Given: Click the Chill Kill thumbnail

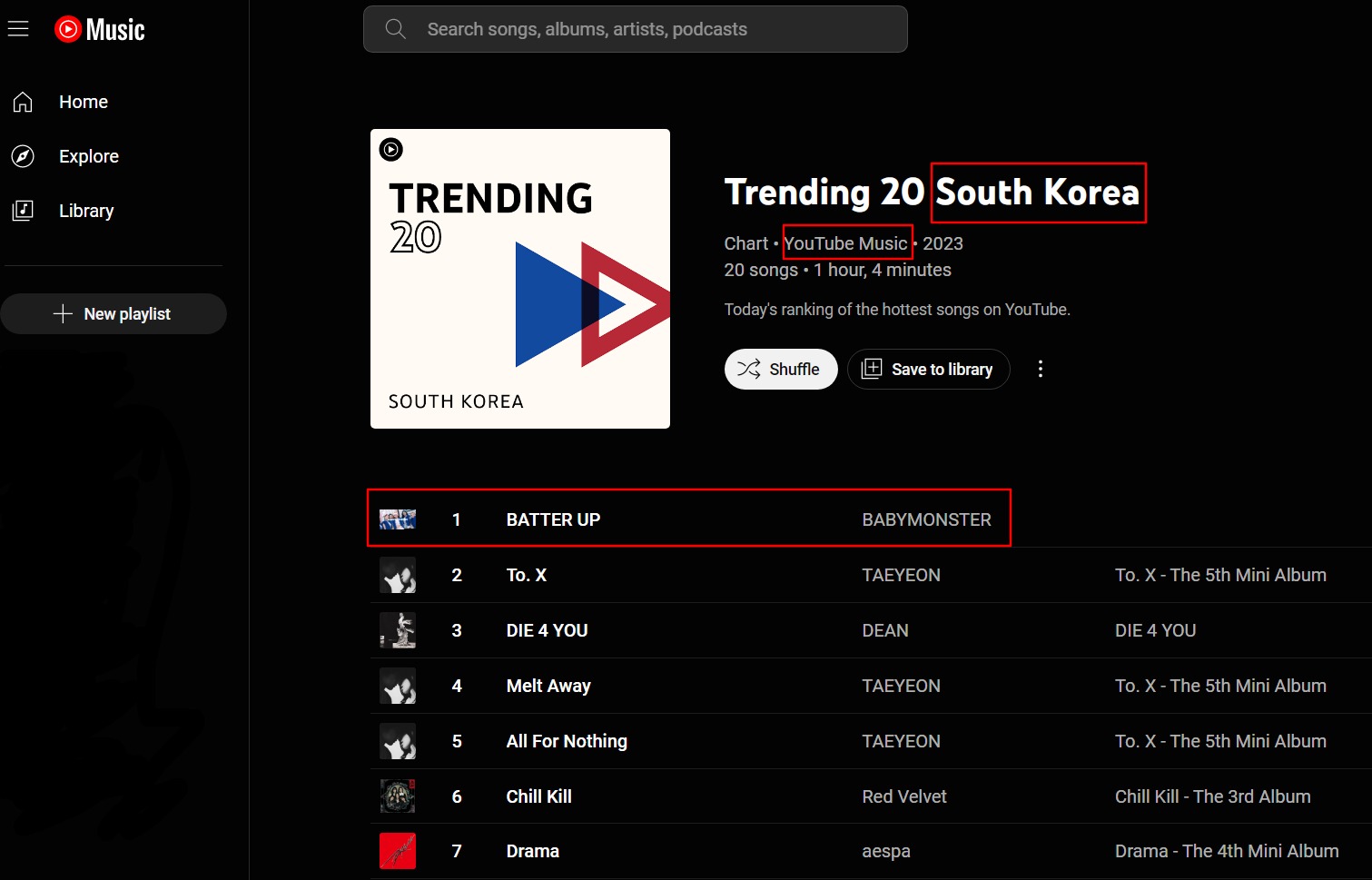Looking at the screenshot, I should tap(398, 796).
